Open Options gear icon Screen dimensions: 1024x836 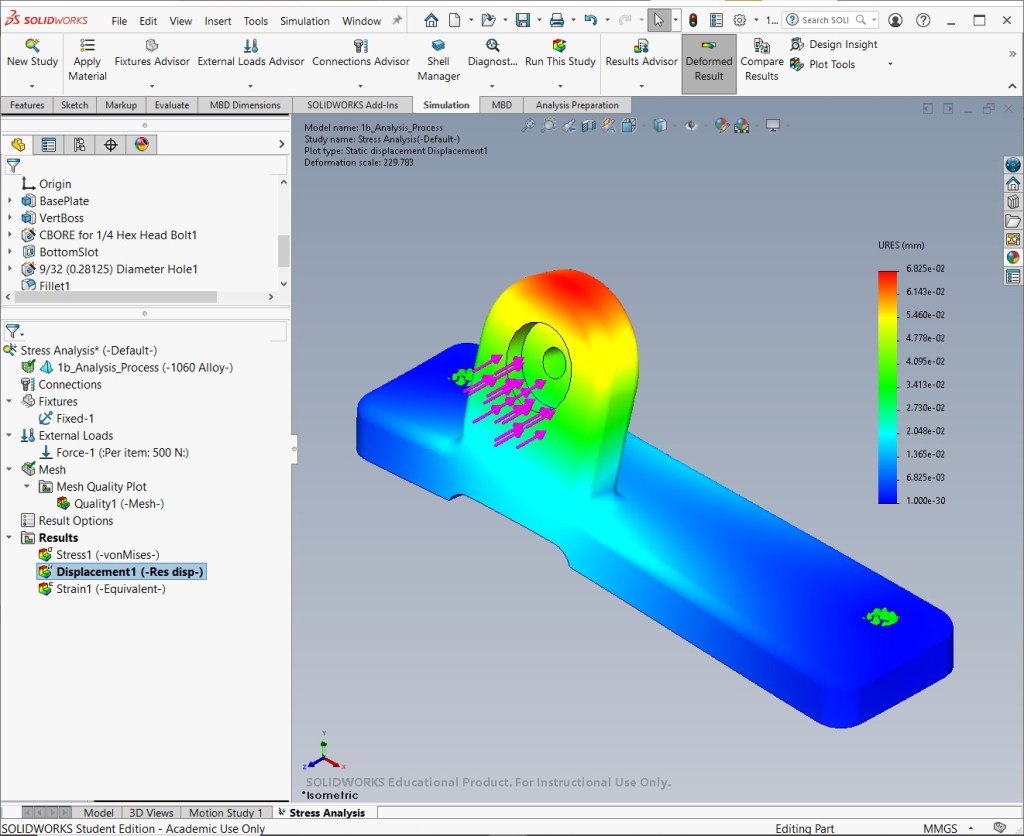click(x=739, y=20)
